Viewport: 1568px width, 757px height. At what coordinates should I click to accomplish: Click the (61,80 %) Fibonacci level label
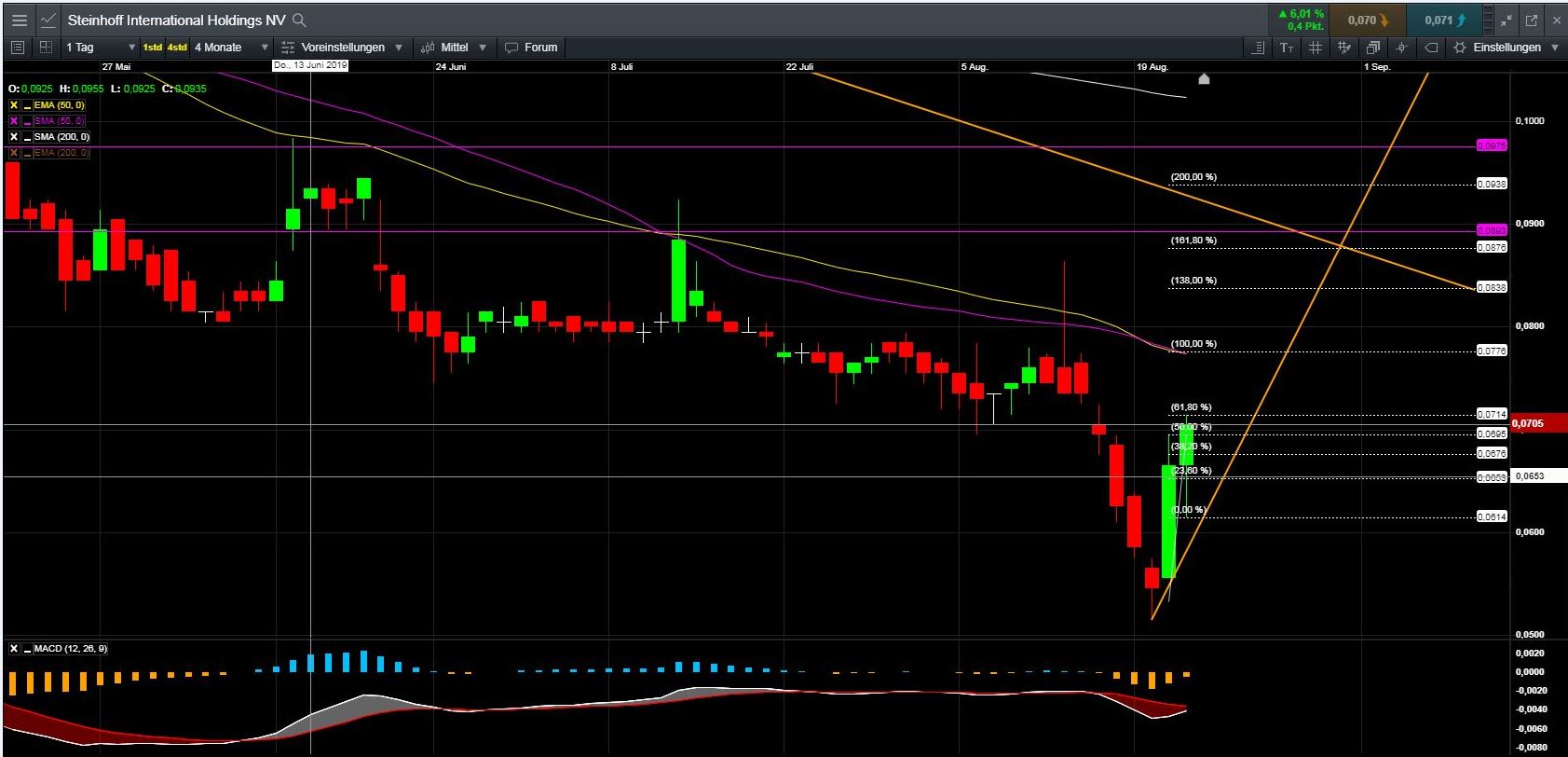tap(1191, 406)
